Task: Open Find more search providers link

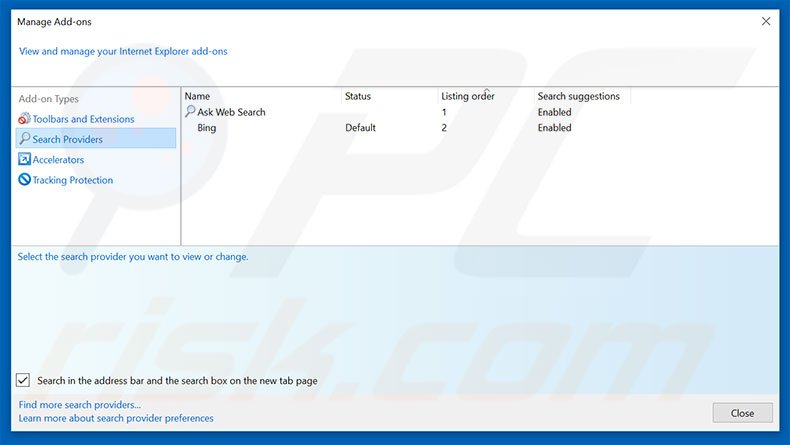Action: coord(80,405)
